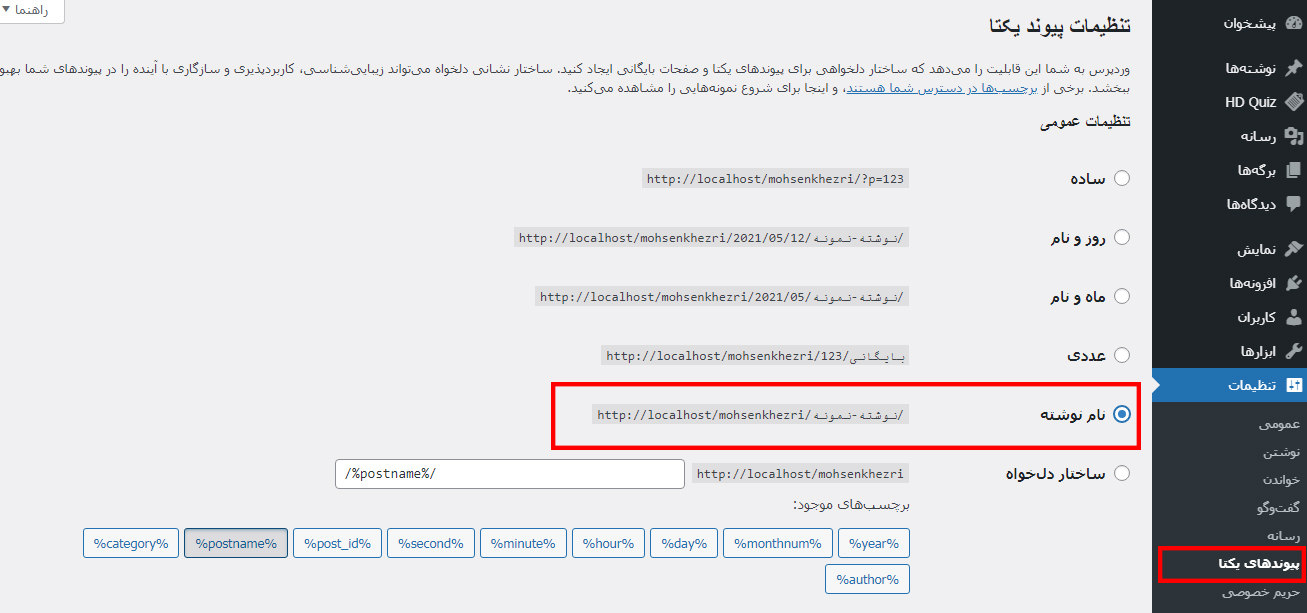Click the custom structure input field

pyautogui.click(x=509, y=473)
